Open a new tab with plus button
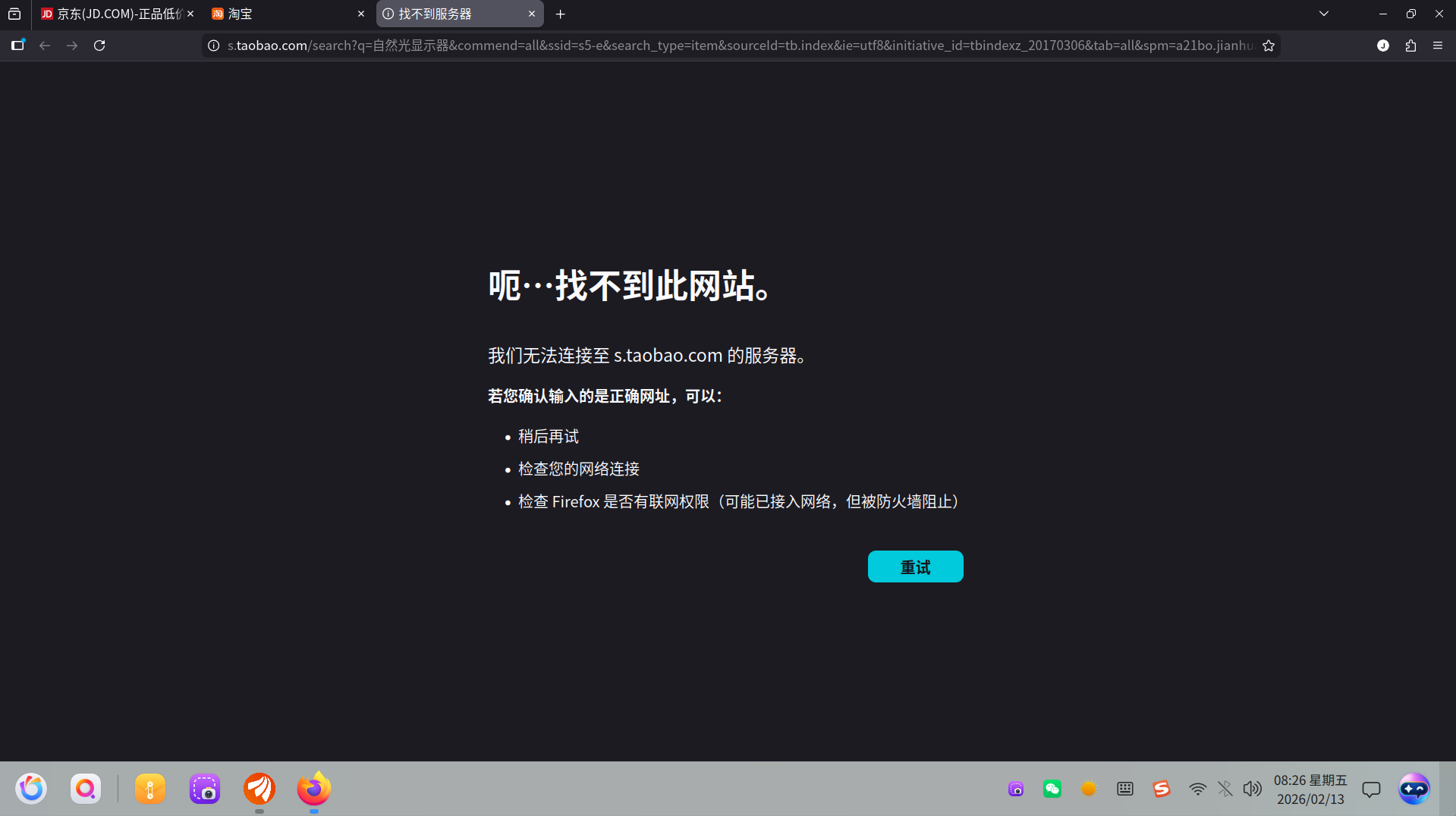 pos(561,14)
